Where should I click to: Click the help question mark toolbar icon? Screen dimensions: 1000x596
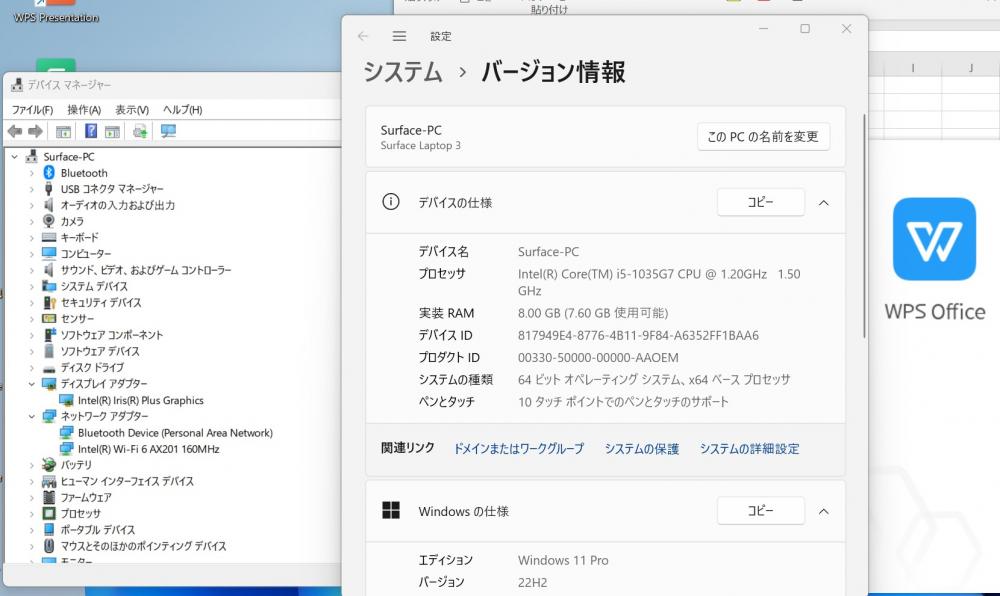pos(91,131)
